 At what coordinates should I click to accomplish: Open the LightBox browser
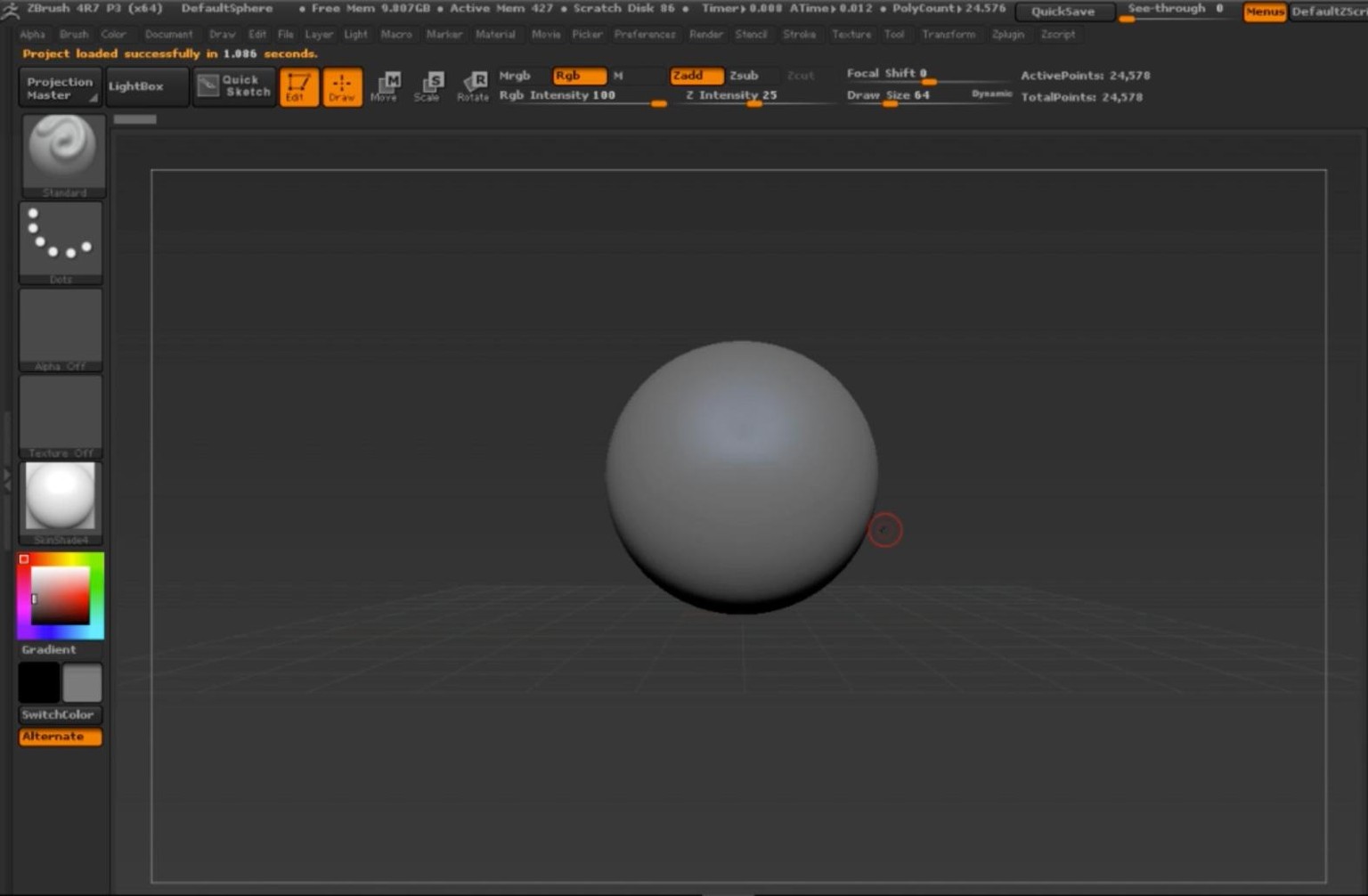pos(147,86)
